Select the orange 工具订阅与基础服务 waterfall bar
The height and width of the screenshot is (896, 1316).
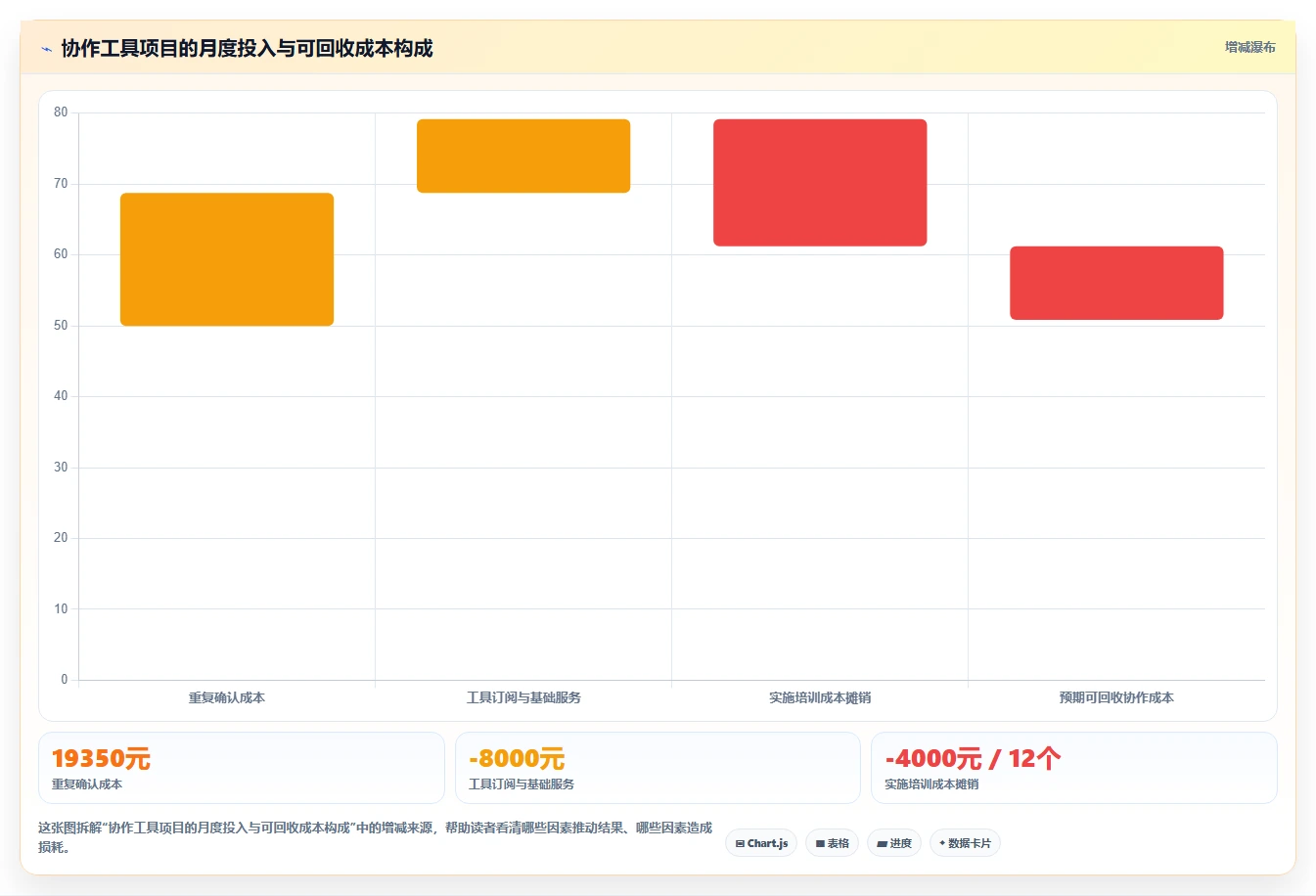(523, 156)
